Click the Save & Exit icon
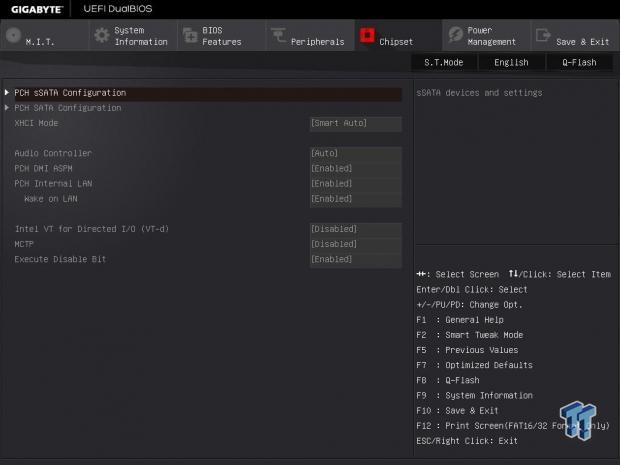 [543, 36]
